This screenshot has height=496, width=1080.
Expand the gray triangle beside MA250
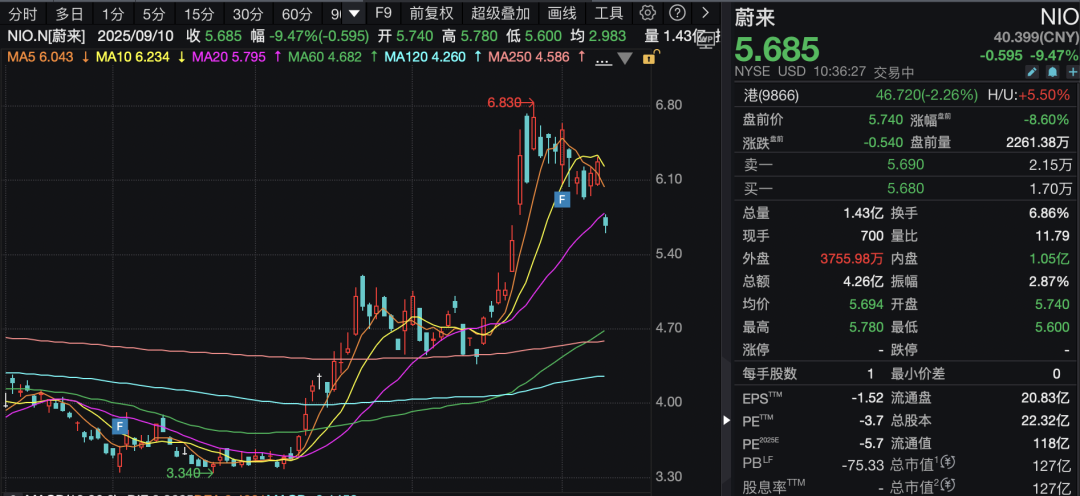[x=625, y=59]
